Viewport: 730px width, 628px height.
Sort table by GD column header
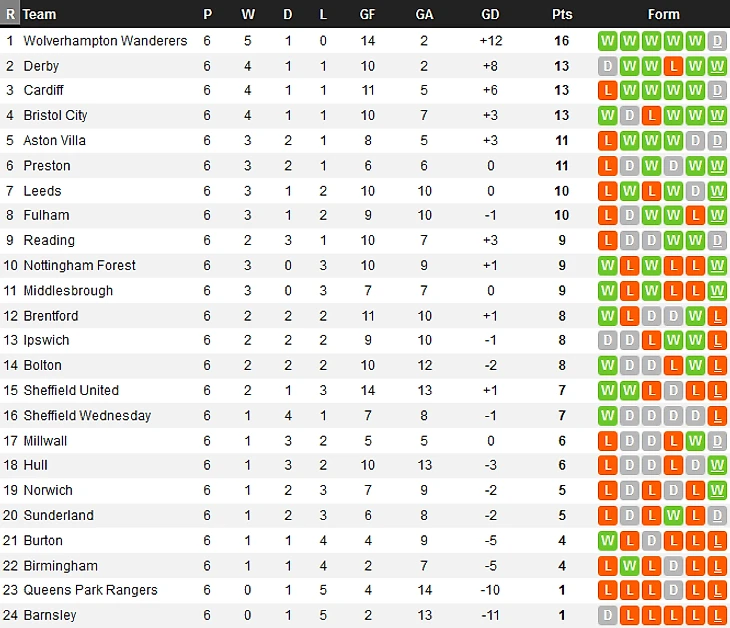490,14
